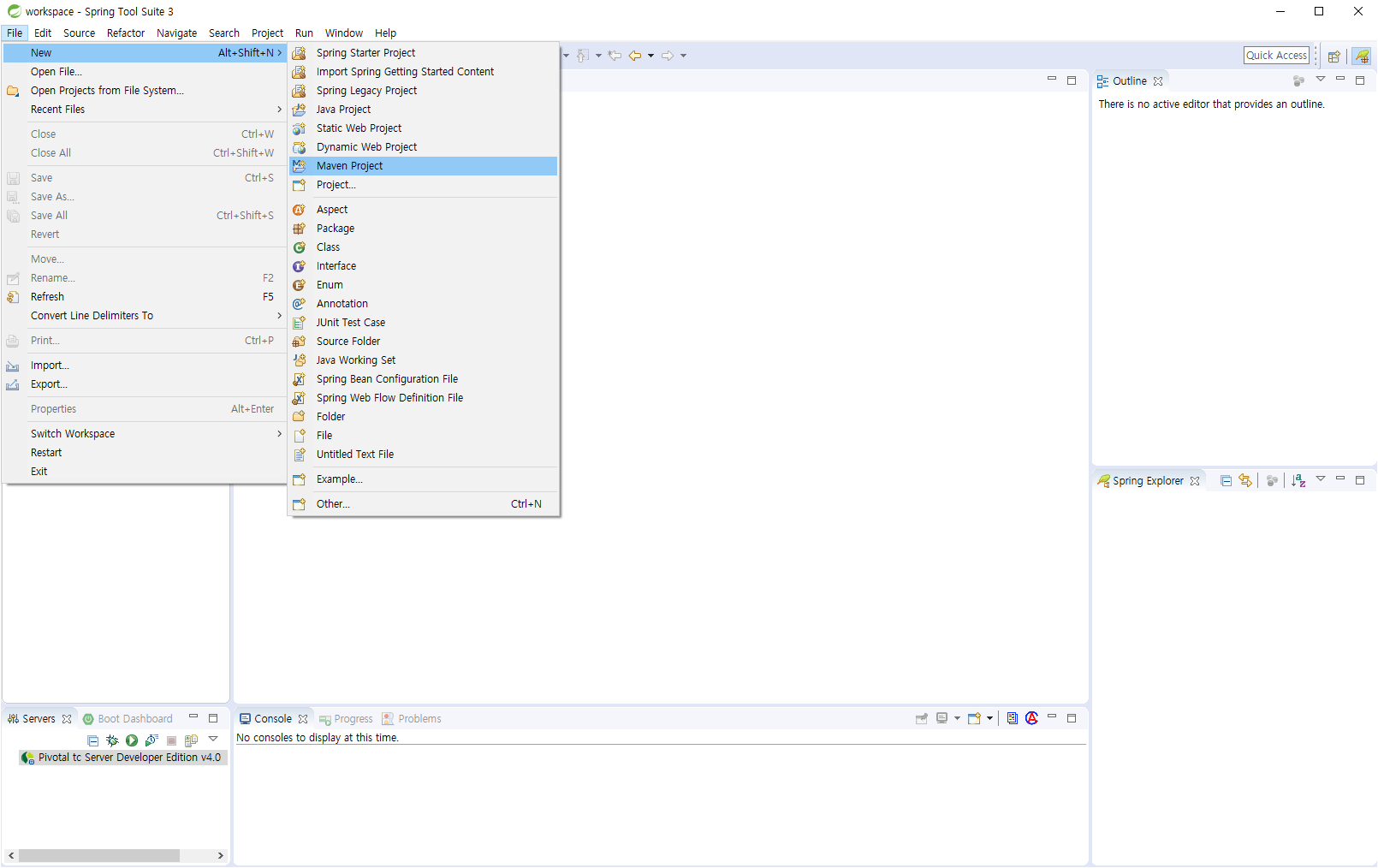Screen dimensions: 1378x868
Task: Open Outline view menu triangle
Action: click(1321, 80)
